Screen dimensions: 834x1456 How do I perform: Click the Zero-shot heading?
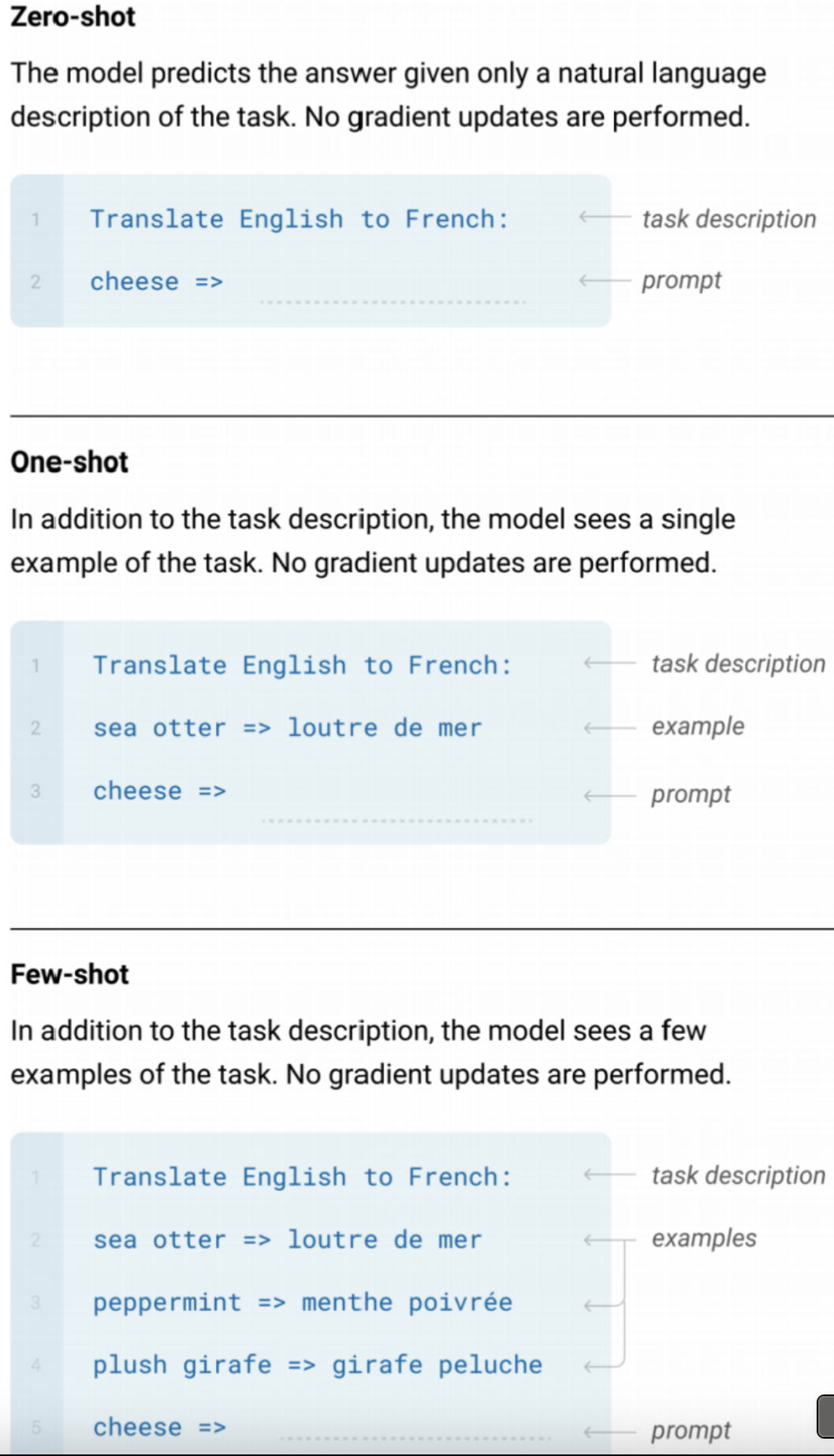[73, 17]
